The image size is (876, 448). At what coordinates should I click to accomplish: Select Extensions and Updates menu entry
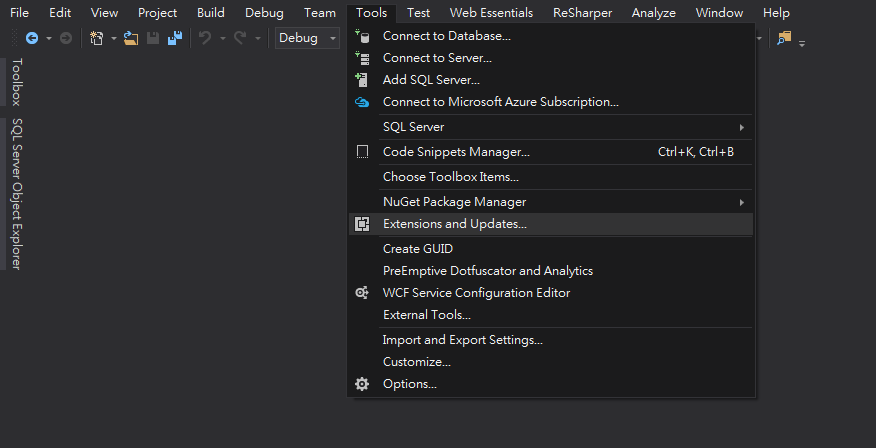point(454,224)
